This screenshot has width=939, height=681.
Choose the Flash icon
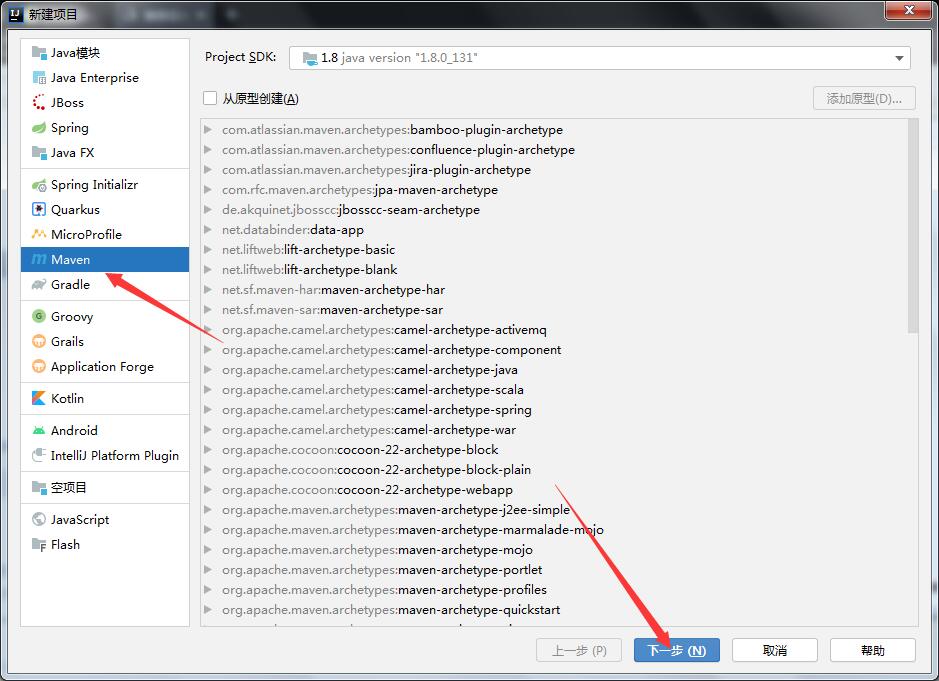click(x=39, y=544)
